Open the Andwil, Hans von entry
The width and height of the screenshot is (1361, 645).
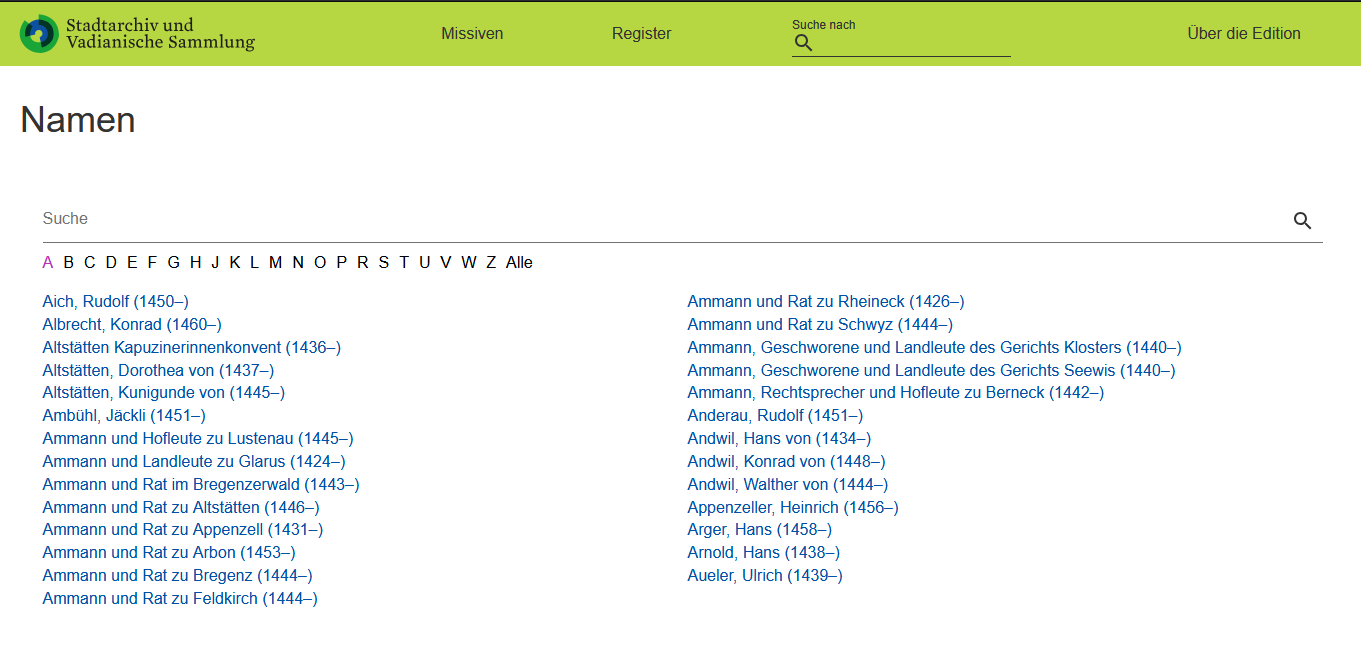click(778, 438)
